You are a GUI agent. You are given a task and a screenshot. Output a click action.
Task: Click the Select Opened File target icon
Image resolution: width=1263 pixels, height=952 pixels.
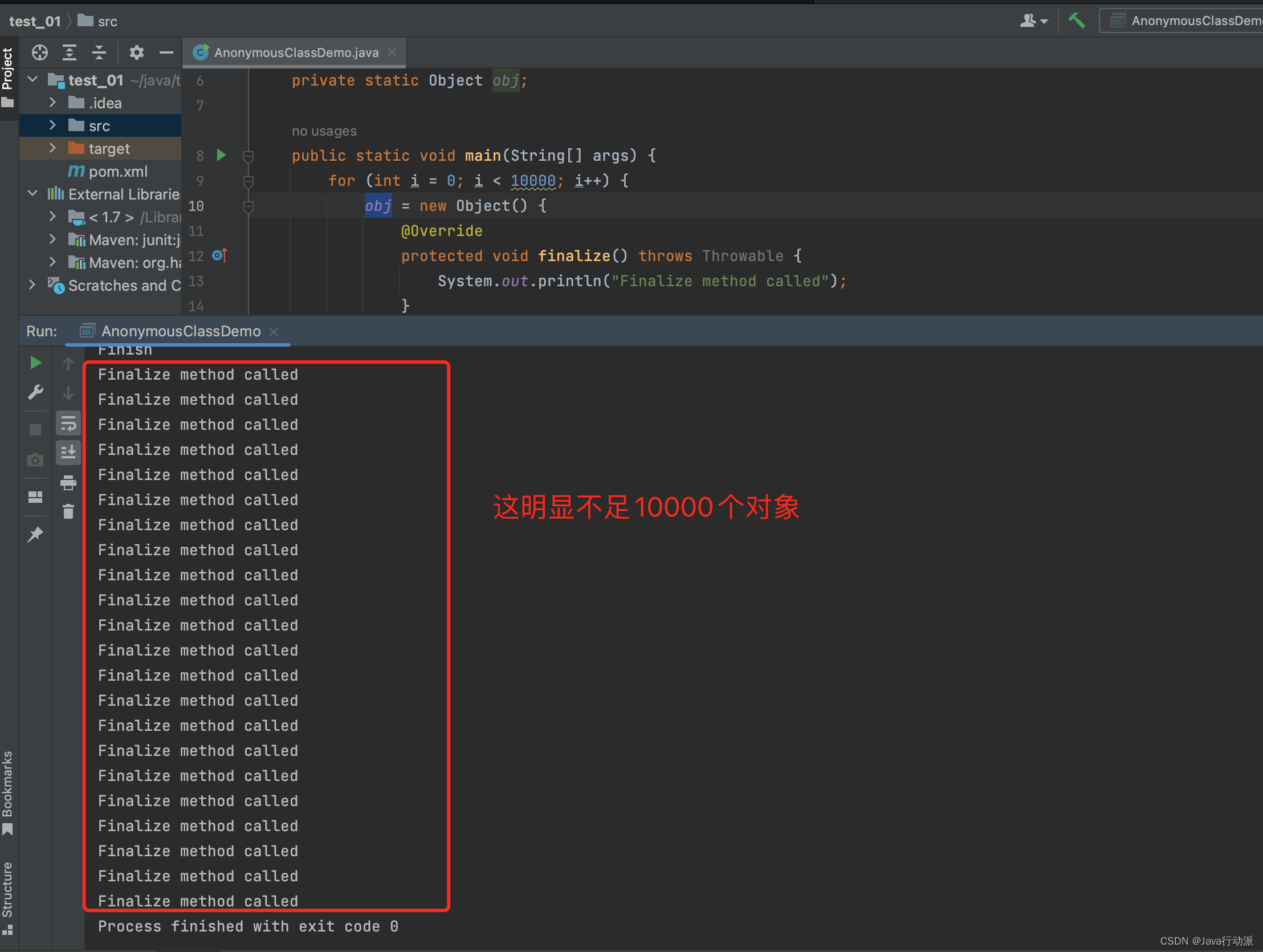pyautogui.click(x=40, y=52)
